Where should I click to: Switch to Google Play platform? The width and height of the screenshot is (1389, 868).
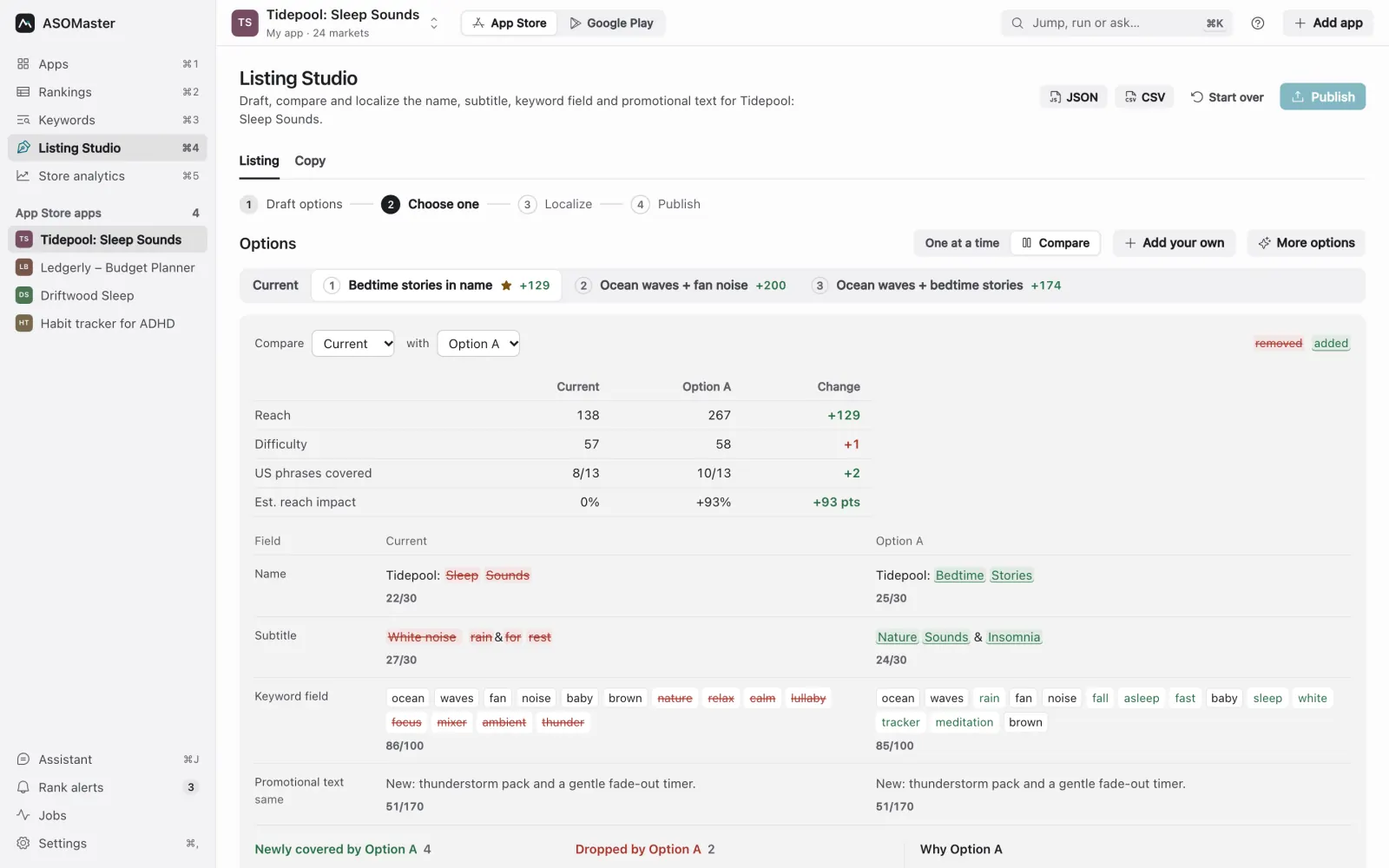[x=611, y=23]
